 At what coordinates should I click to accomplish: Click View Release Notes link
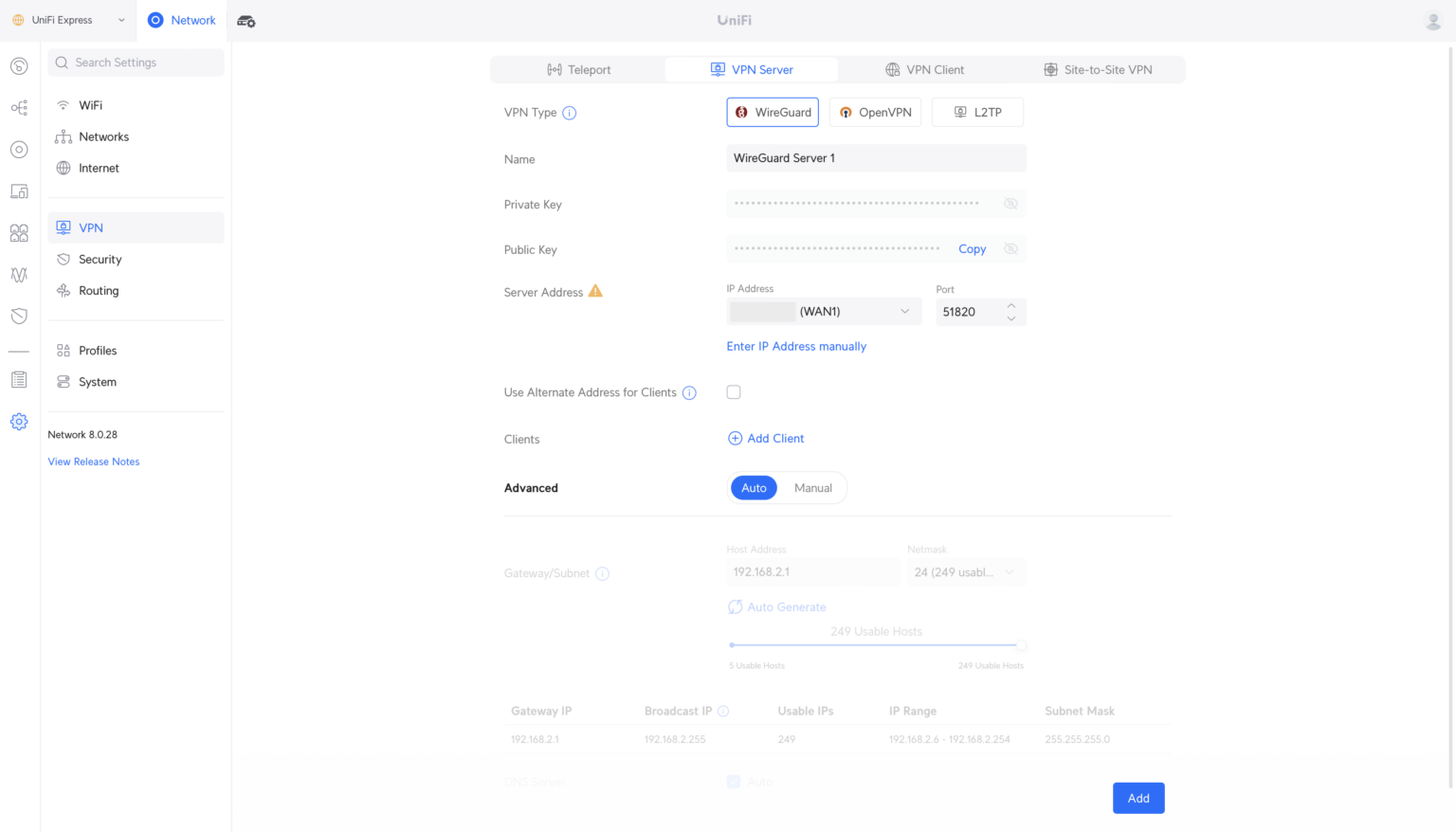[93, 461]
